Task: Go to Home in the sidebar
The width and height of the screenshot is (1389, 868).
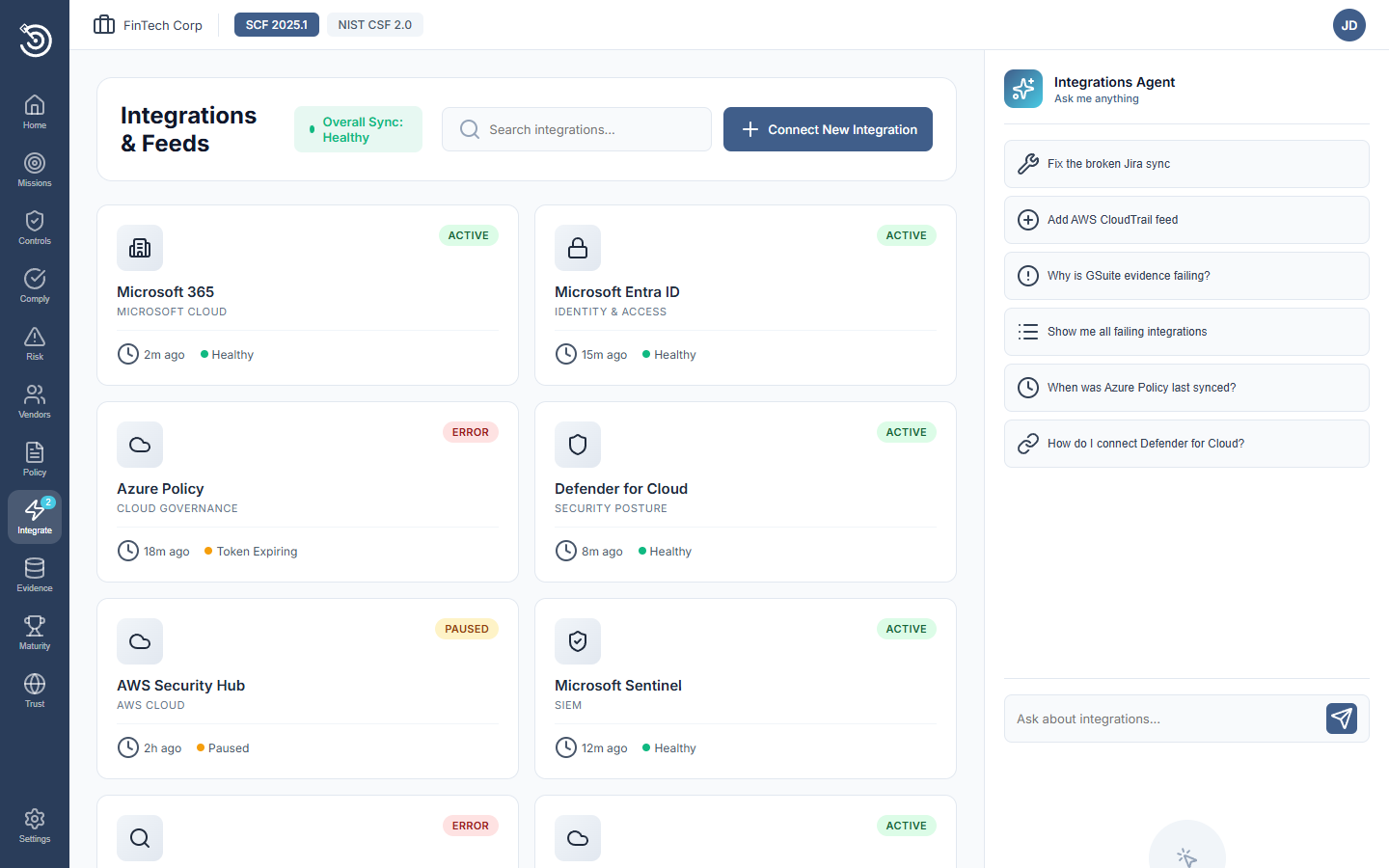Action: click(35, 112)
